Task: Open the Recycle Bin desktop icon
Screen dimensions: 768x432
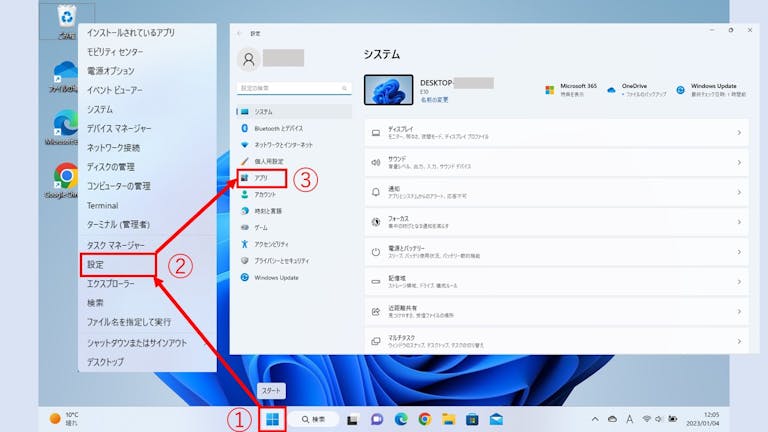Action: pyautogui.click(x=67, y=21)
